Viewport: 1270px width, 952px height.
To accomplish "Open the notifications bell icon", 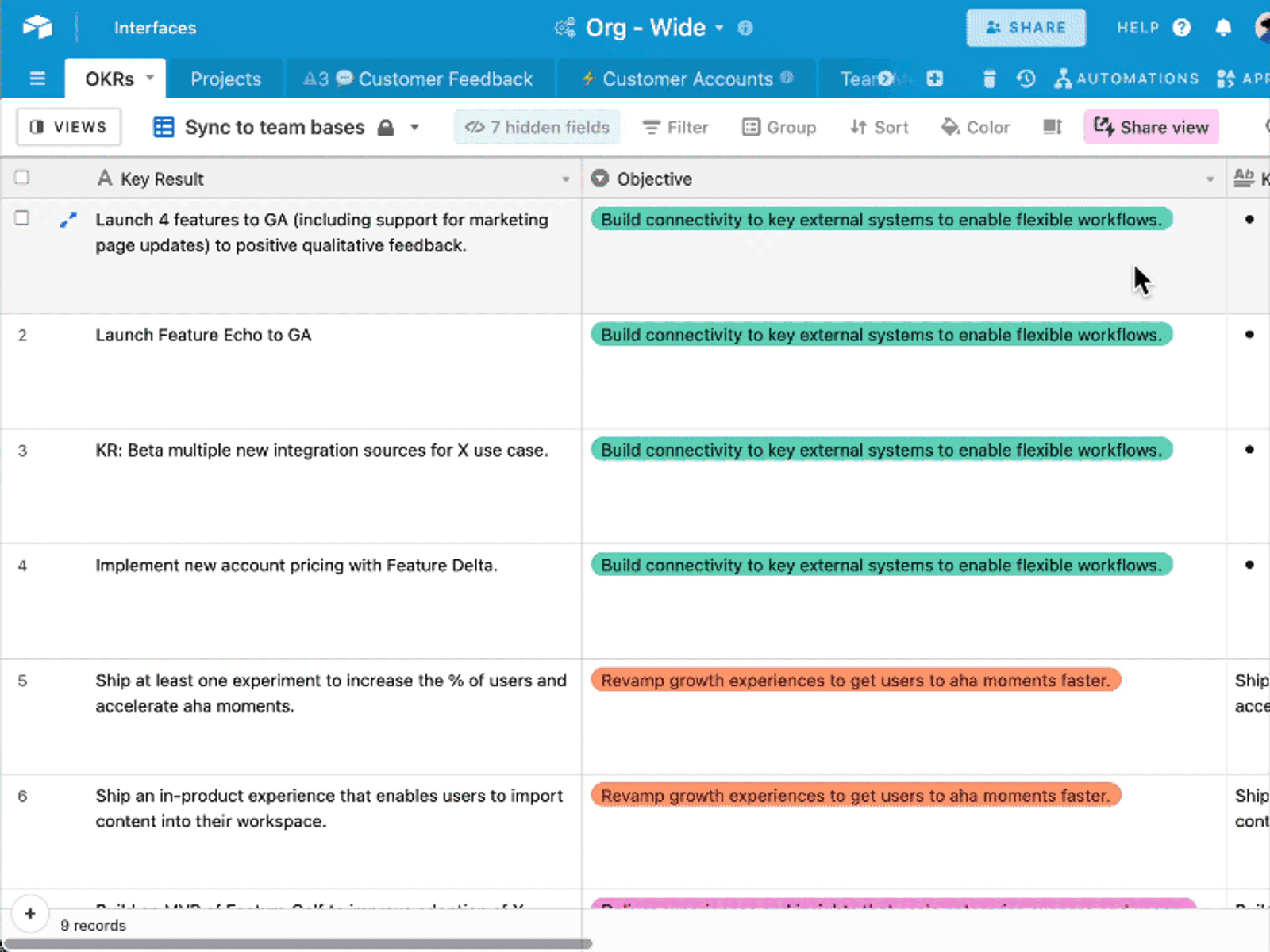I will tap(1223, 28).
